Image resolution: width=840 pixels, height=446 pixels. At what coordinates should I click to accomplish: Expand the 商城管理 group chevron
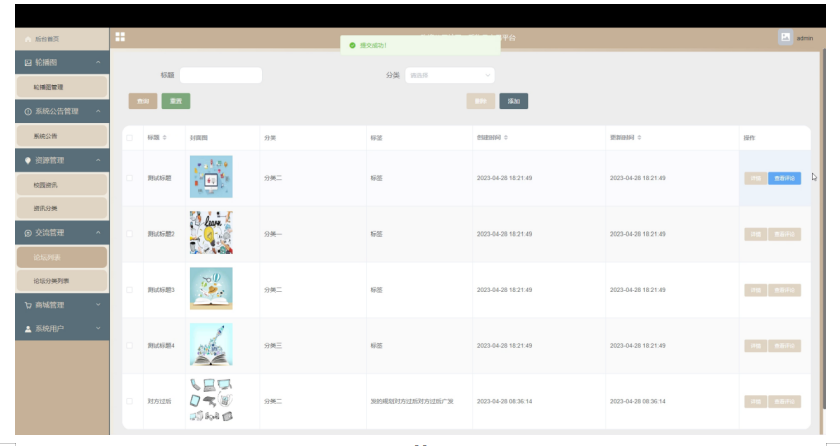point(98,305)
